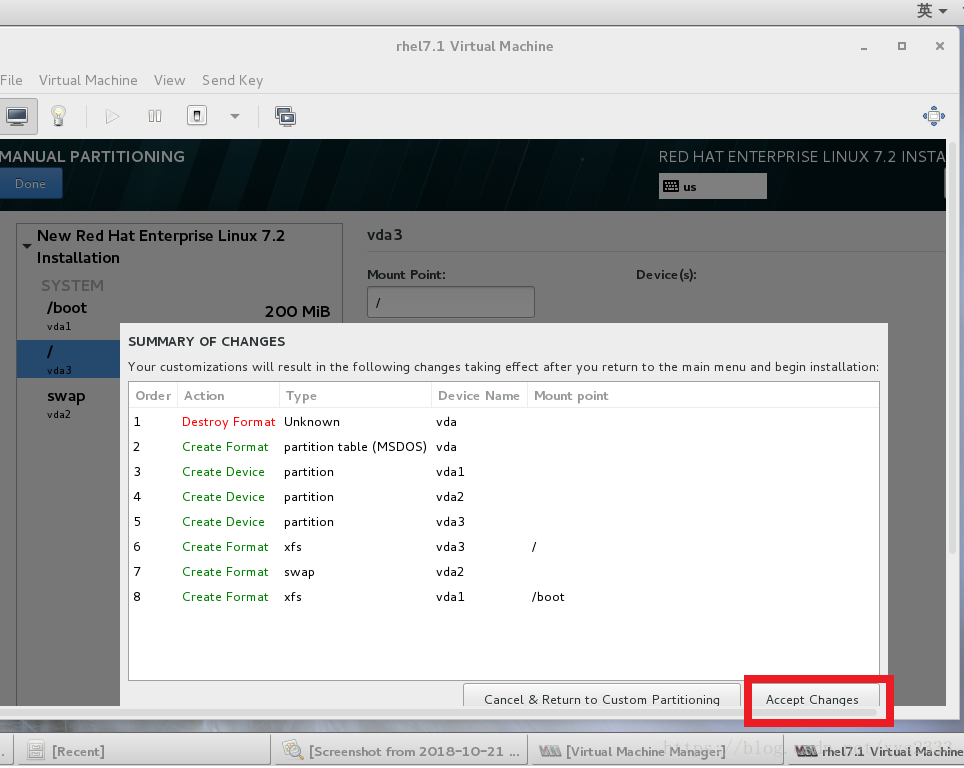964x768 pixels.
Task: Click the Type column header
Action: coord(355,395)
